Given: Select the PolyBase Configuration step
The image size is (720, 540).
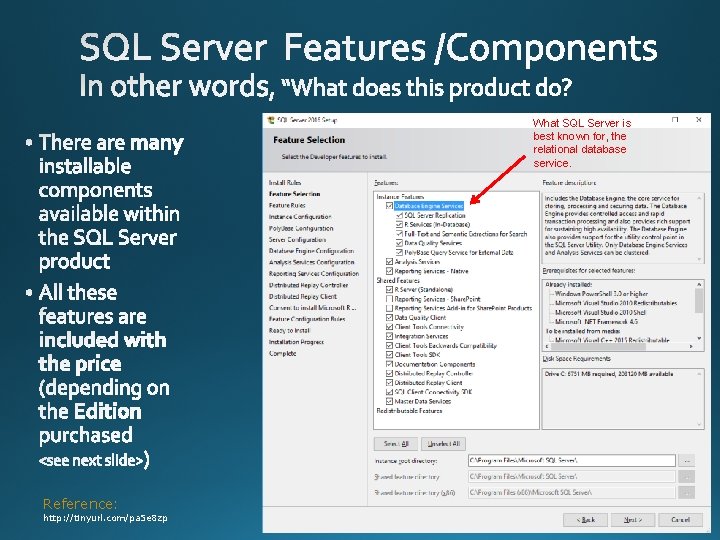Looking at the screenshot, I should [301, 228].
